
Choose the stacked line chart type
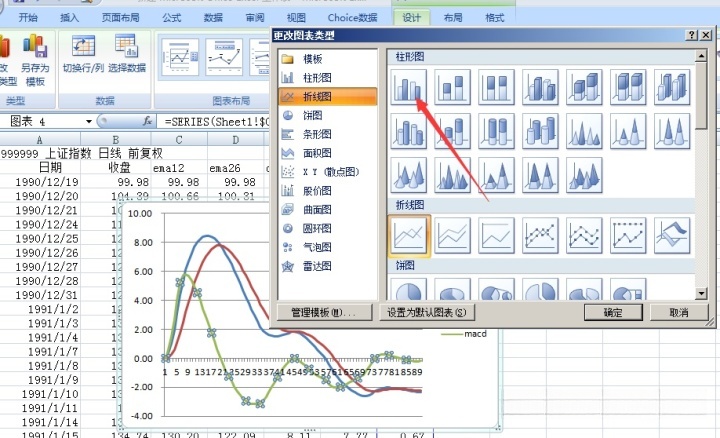452,236
